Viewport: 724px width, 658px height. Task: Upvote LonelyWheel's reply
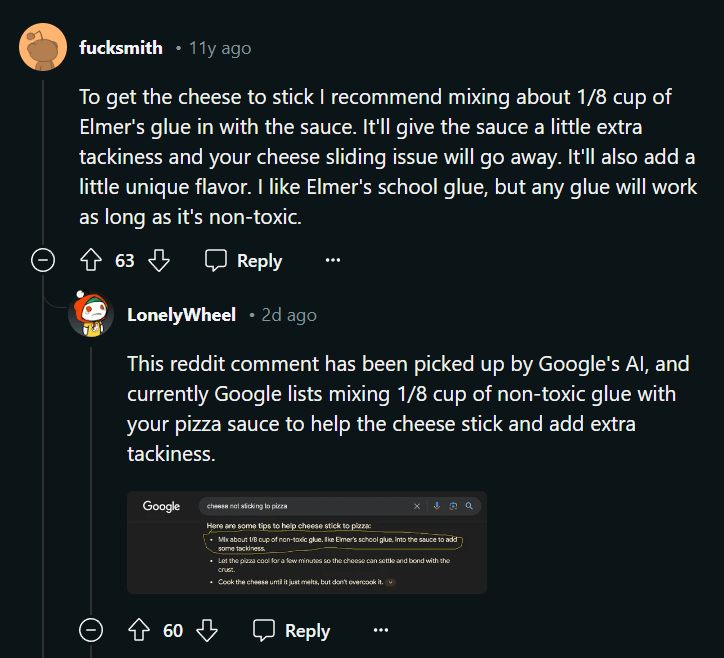[140, 631]
